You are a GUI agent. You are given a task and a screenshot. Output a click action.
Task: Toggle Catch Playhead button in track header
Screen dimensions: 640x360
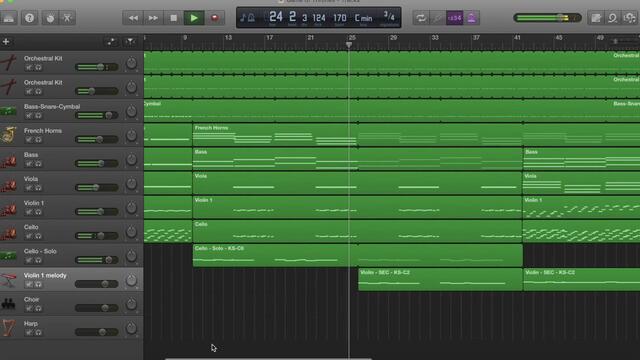pyautogui.click(x=111, y=42)
